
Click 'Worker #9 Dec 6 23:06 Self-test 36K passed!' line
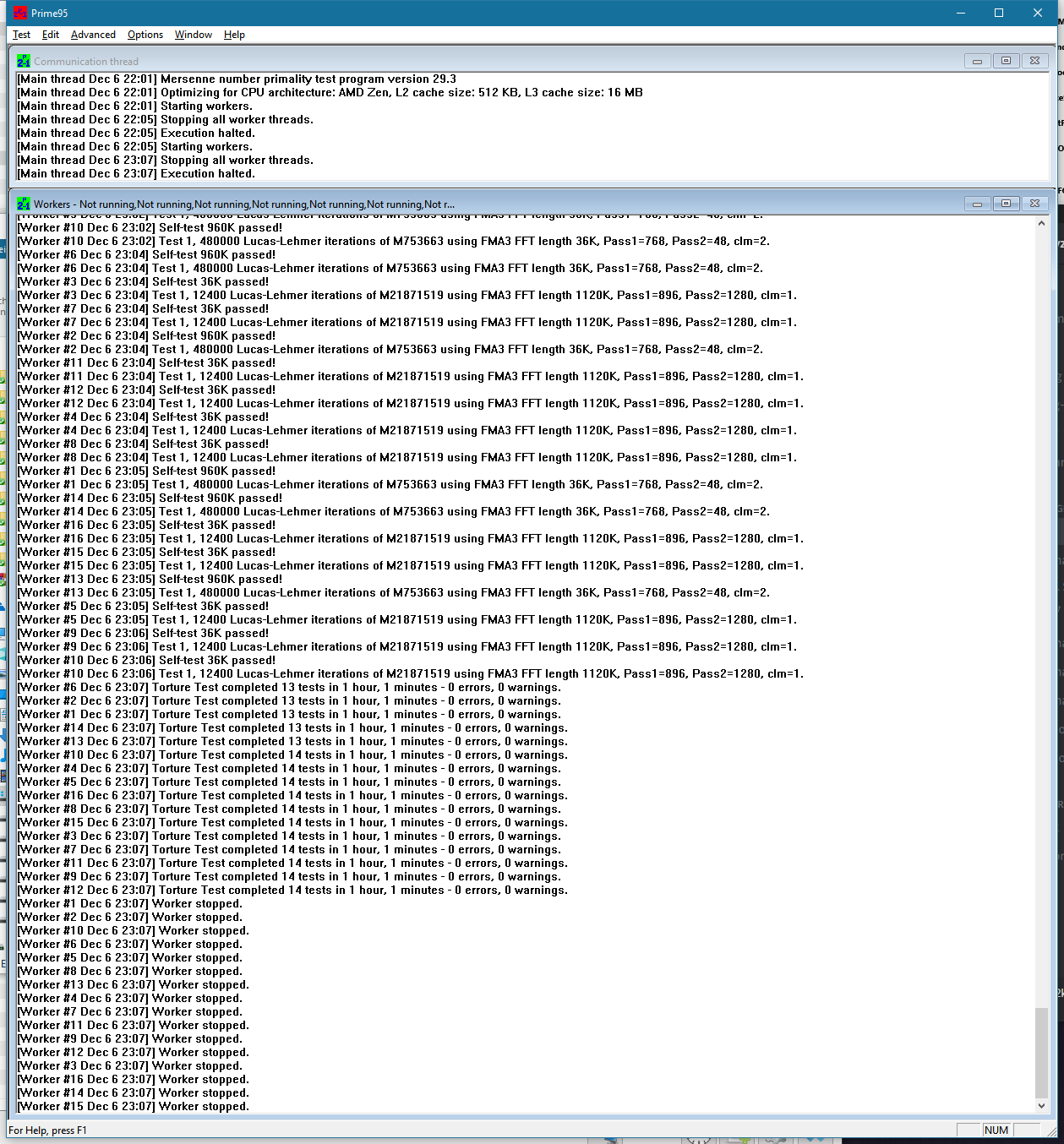tap(143, 633)
